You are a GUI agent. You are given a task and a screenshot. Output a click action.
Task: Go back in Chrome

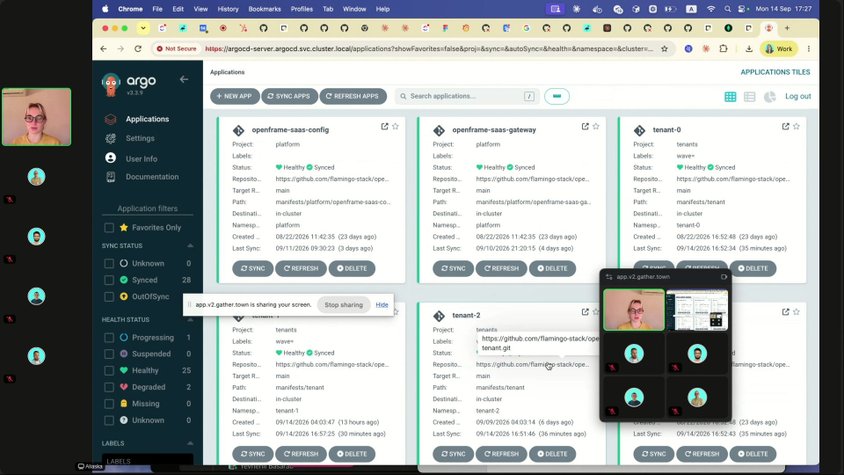coord(103,48)
